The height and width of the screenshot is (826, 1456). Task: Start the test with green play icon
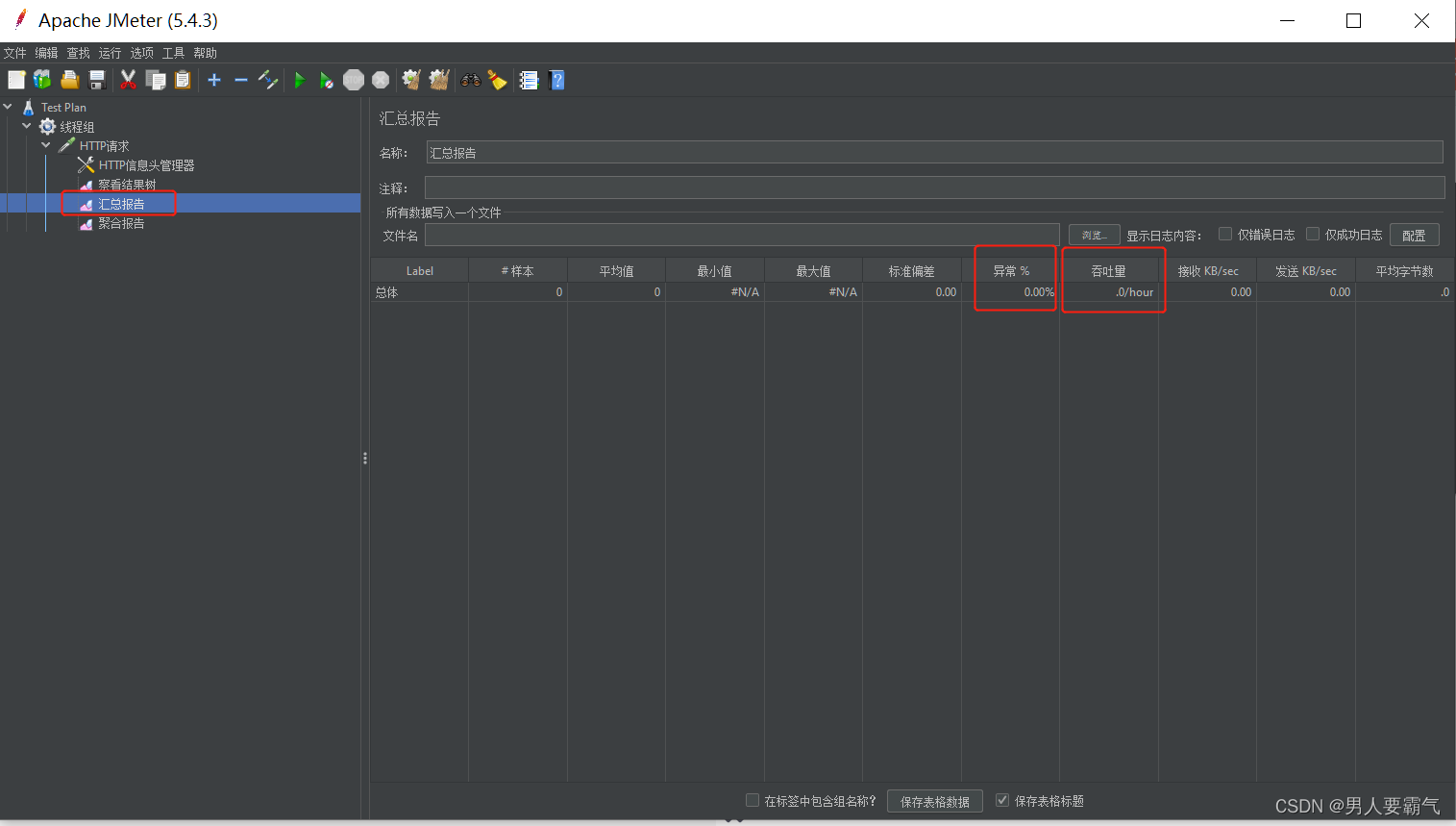tap(299, 80)
